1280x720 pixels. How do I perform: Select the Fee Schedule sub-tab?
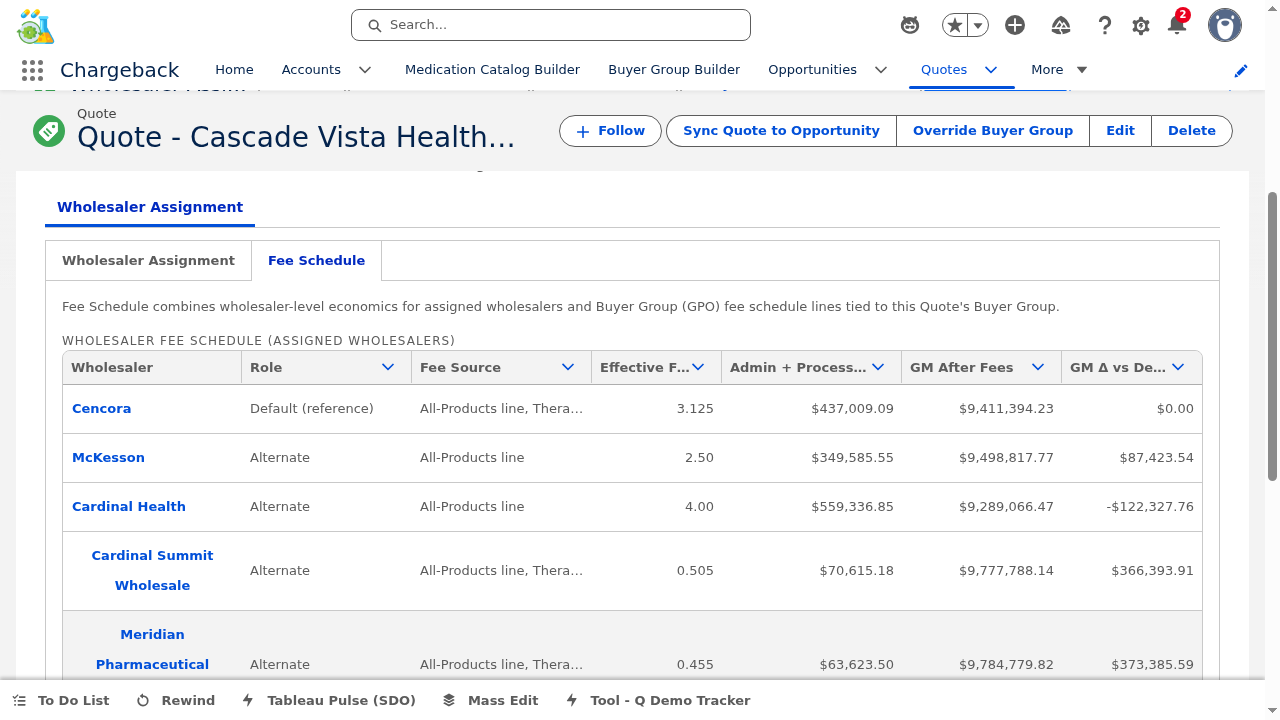coord(316,260)
